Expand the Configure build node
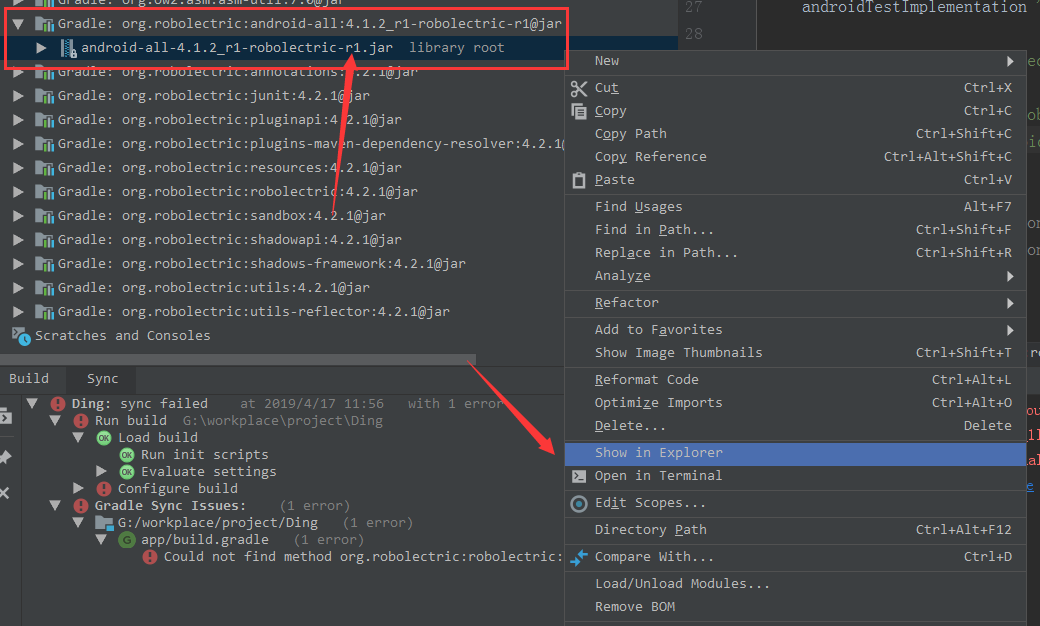Screen dimensions: 1040x626 click(x=78, y=488)
